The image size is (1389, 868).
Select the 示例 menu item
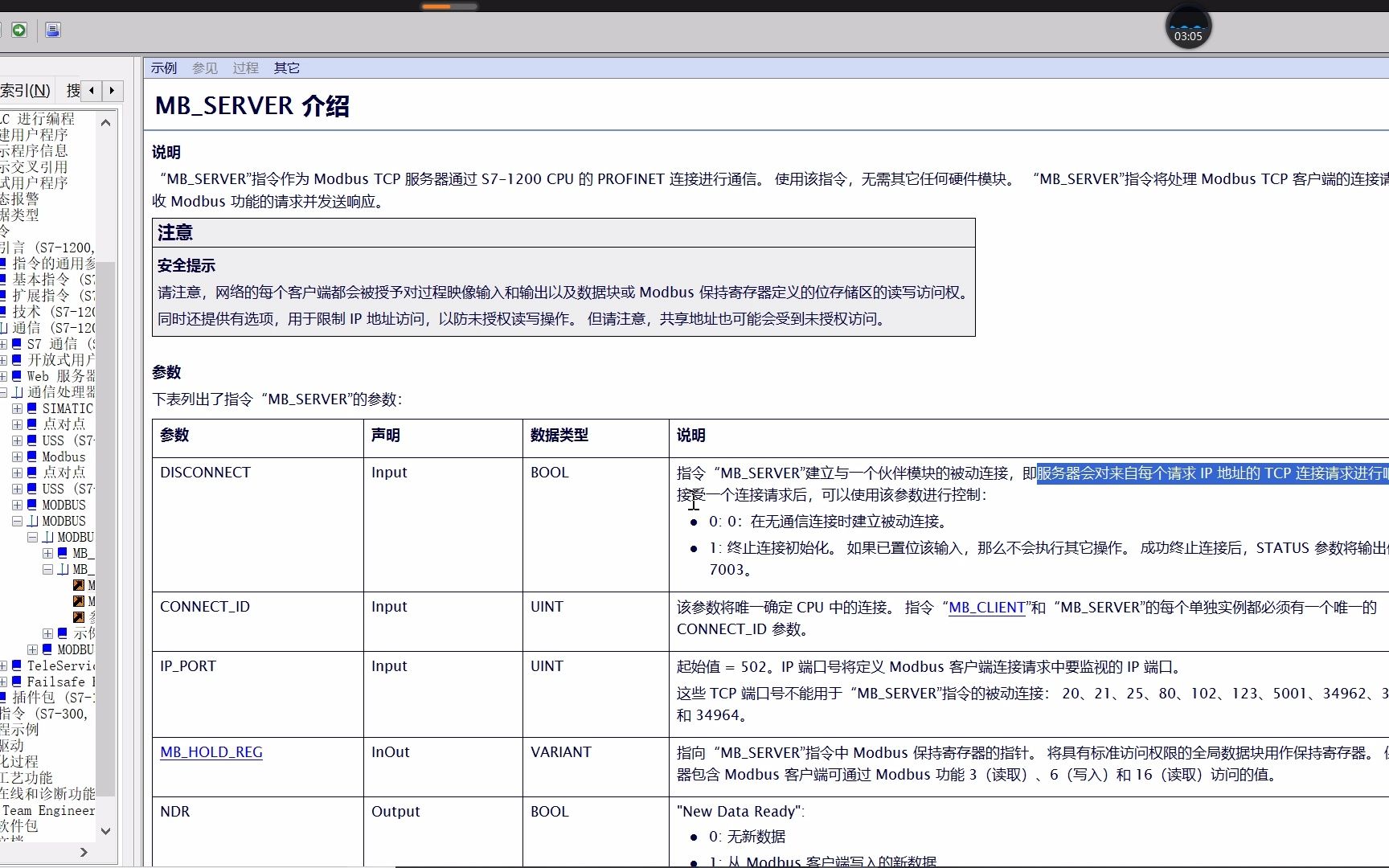point(164,68)
